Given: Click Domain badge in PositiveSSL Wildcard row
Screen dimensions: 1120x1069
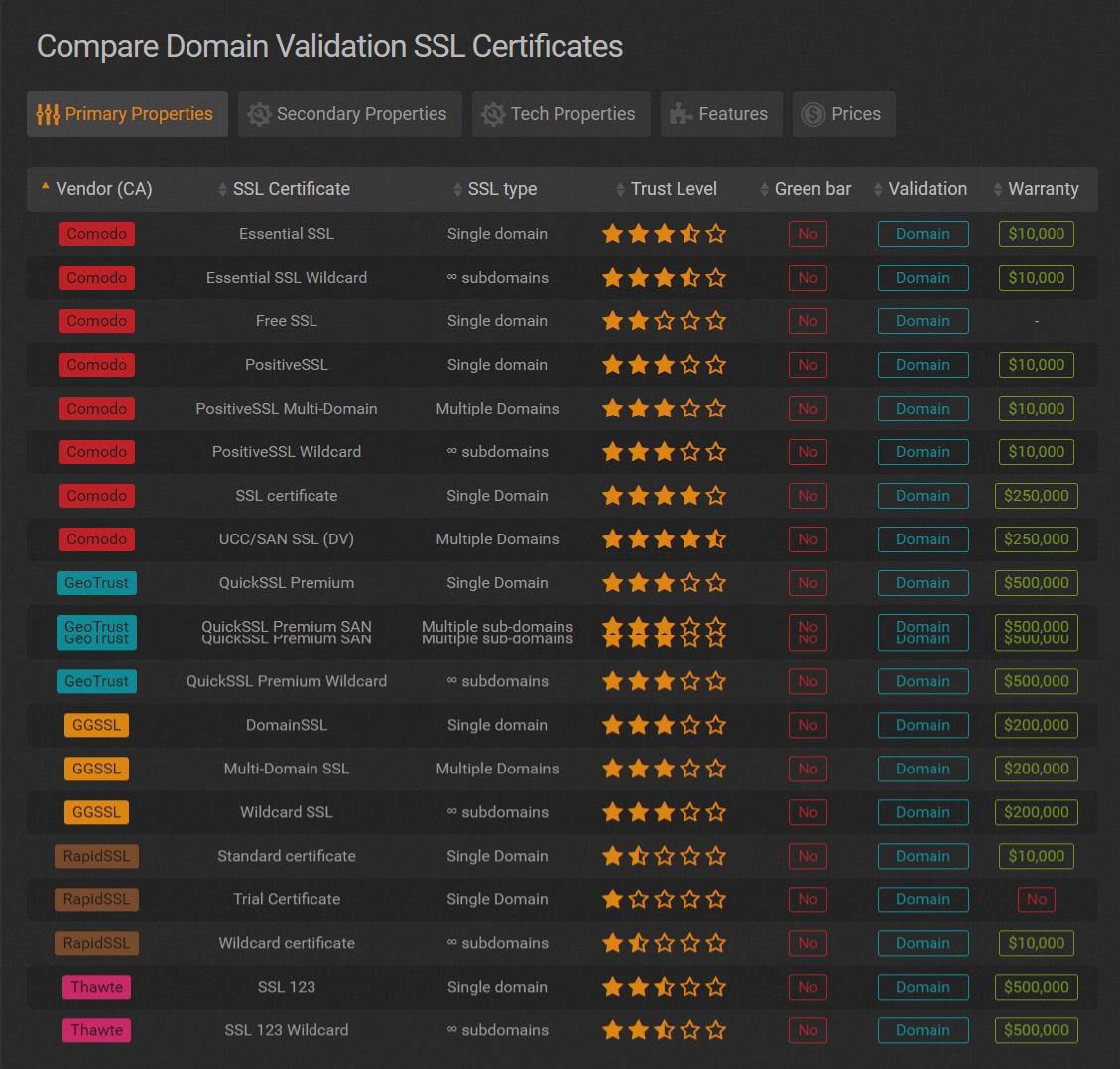Looking at the screenshot, I should pyautogui.click(x=923, y=451).
